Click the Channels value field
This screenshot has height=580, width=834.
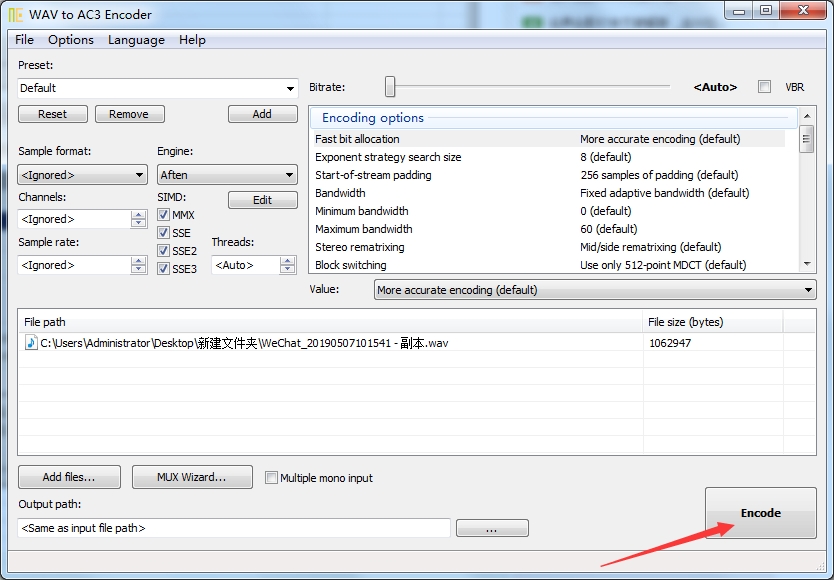click(x=74, y=219)
